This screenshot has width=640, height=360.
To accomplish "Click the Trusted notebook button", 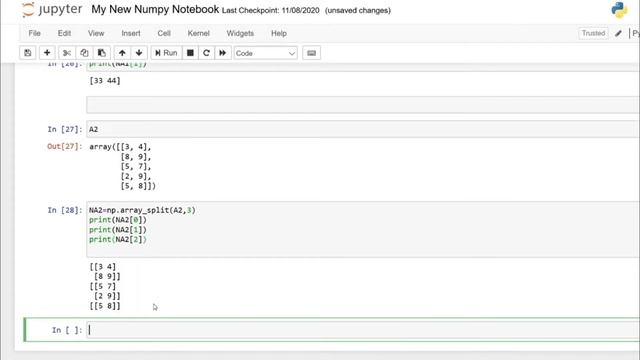I will coord(593,33).
